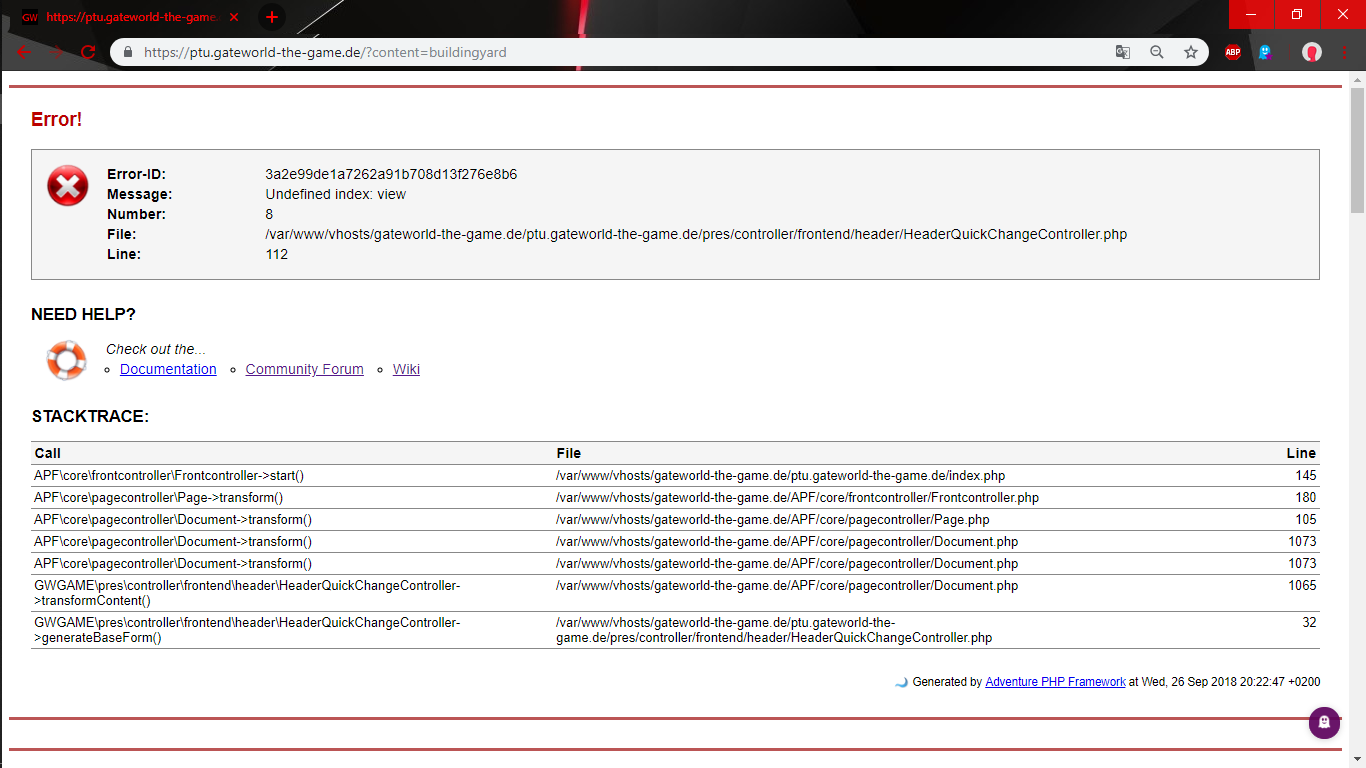Open the Google Translate page icon

[1123, 52]
